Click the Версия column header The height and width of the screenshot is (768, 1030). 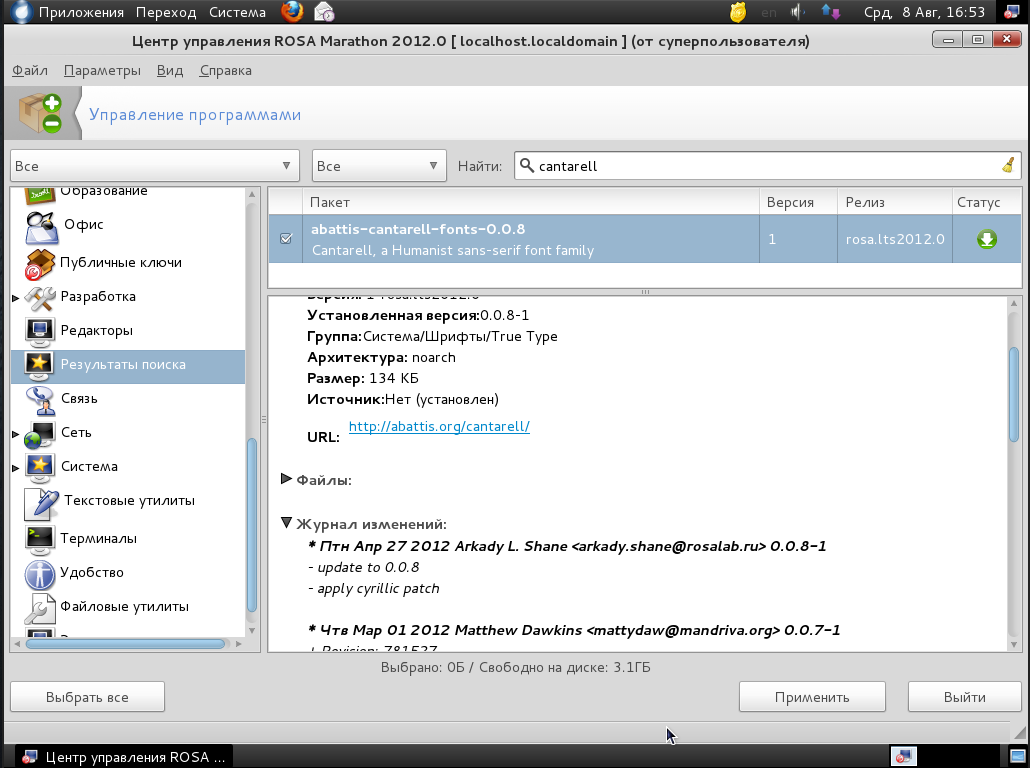(x=798, y=202)
